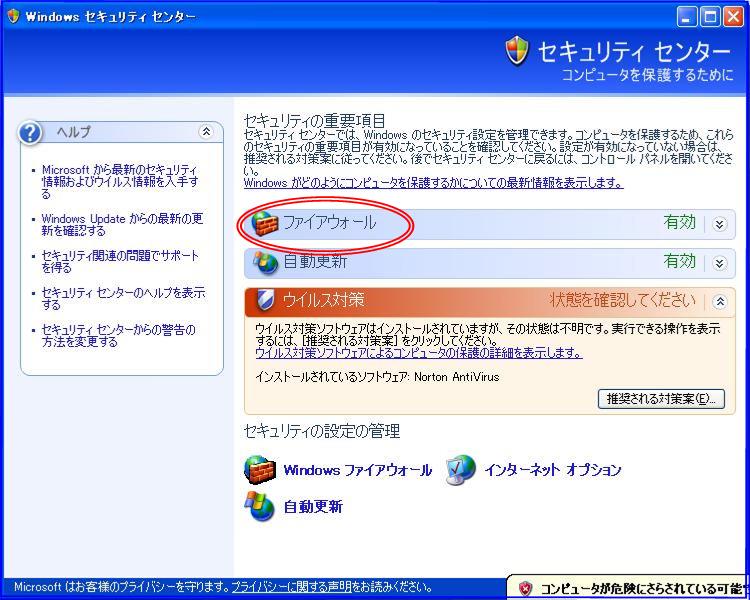This screenshot has height=600, width=750.
Task: Open the Windows ファイアウォール settings link
Action: click(358, 470)
